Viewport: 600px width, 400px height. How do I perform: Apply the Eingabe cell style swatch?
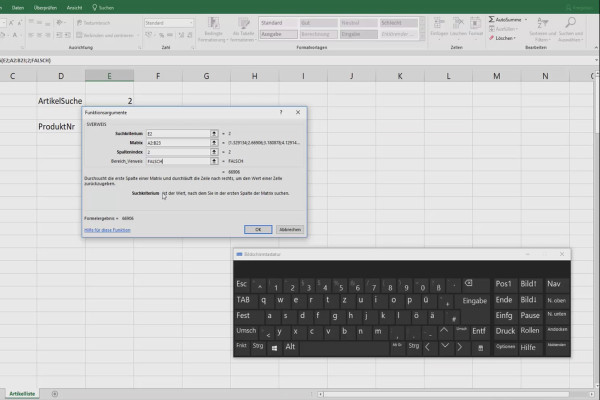[359, 34]
